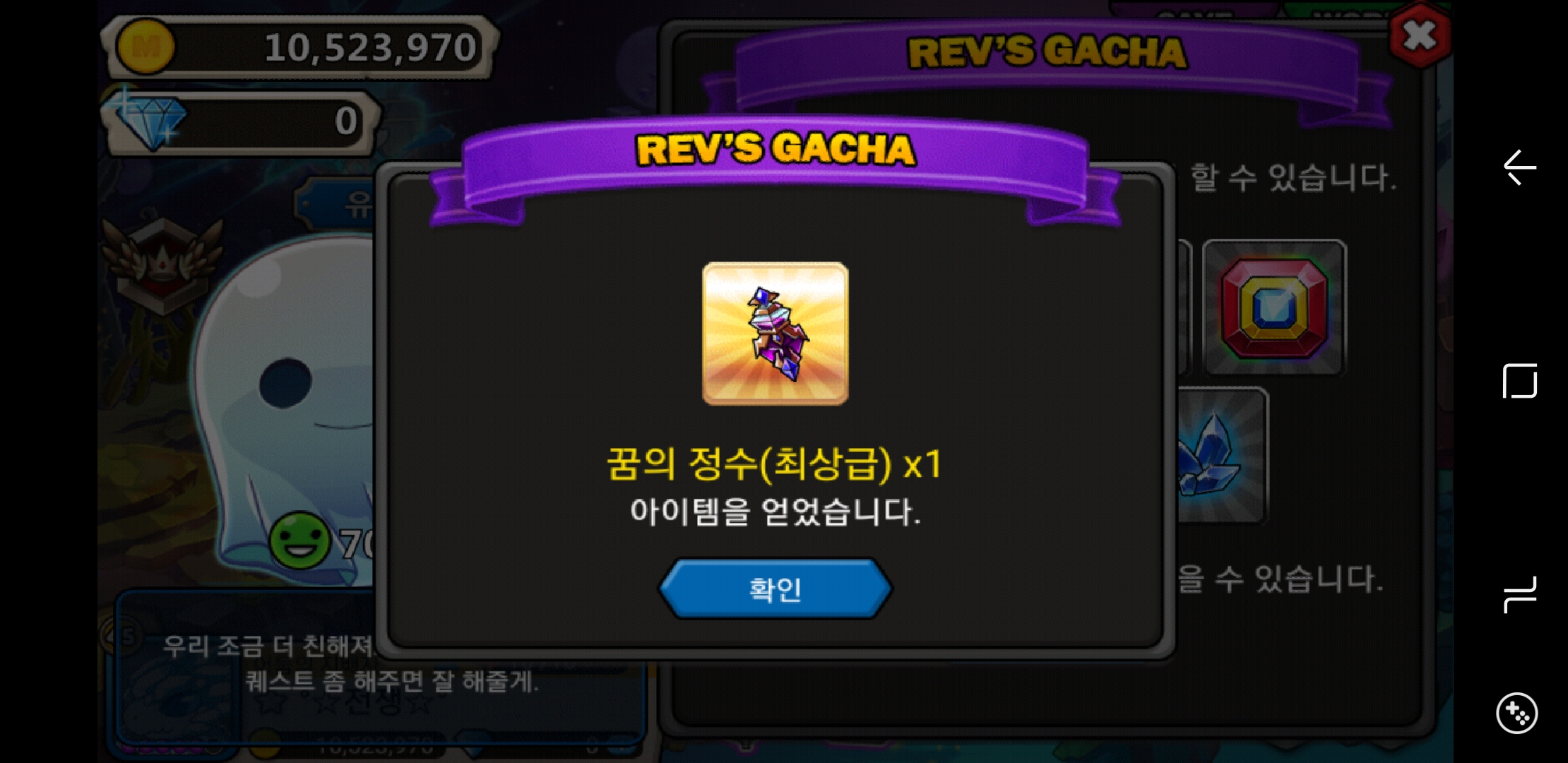
Task: Tap the Android back arrow
Action: [x=1519, y=167]
